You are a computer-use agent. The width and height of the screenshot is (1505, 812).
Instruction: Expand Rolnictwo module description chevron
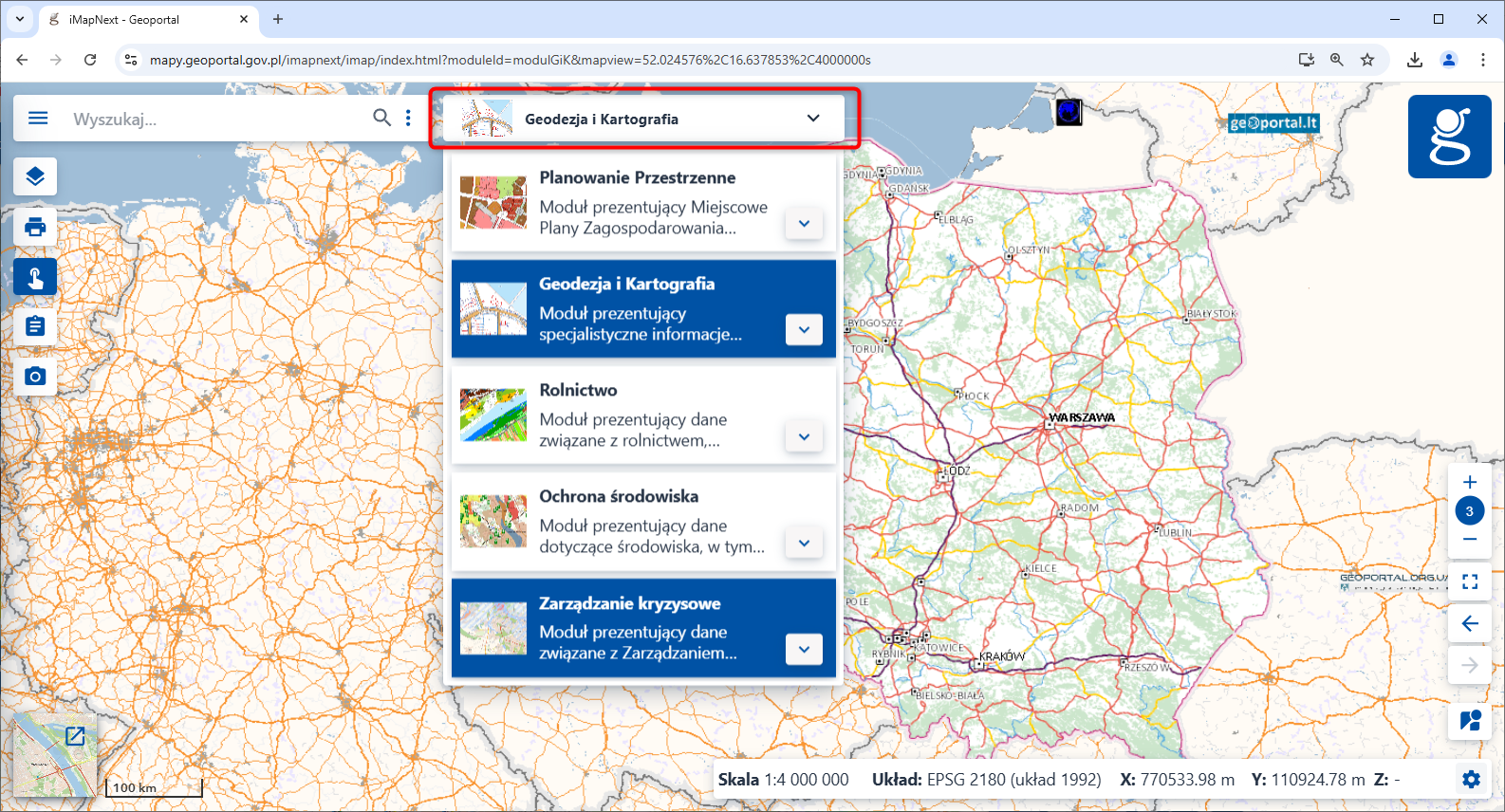tap(804, 437)
